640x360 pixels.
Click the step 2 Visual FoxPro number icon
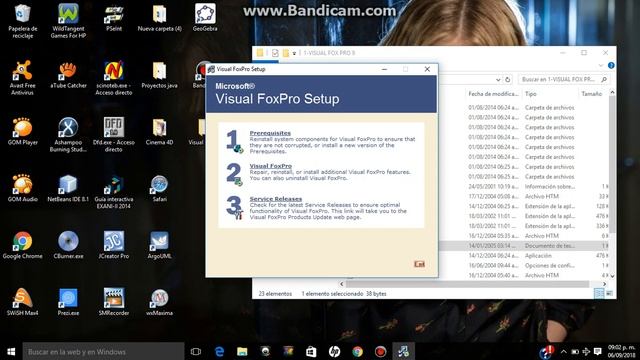click(x=234, y=174)
